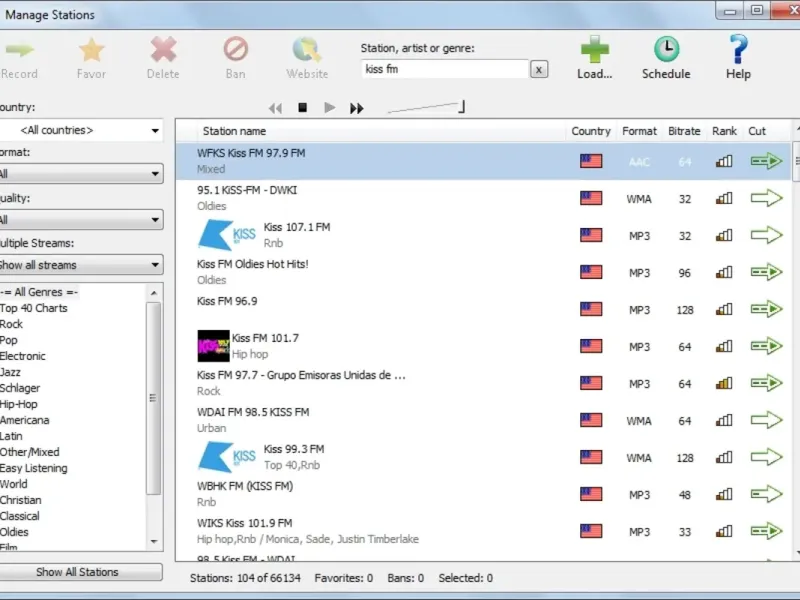Click Cut arrow for Kiss 99.3 FM
Viewport: 800px width, 600px height.
766,457
